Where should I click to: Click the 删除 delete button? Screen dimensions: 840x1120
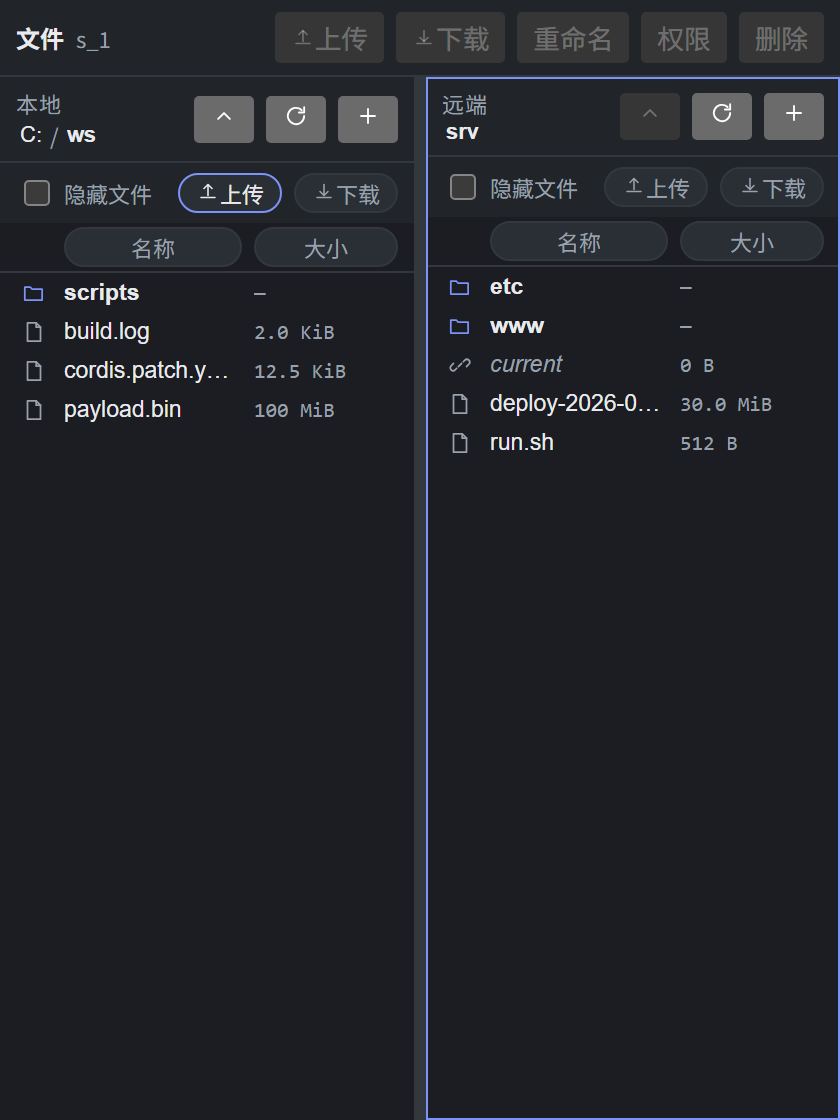tap(781, 38)
